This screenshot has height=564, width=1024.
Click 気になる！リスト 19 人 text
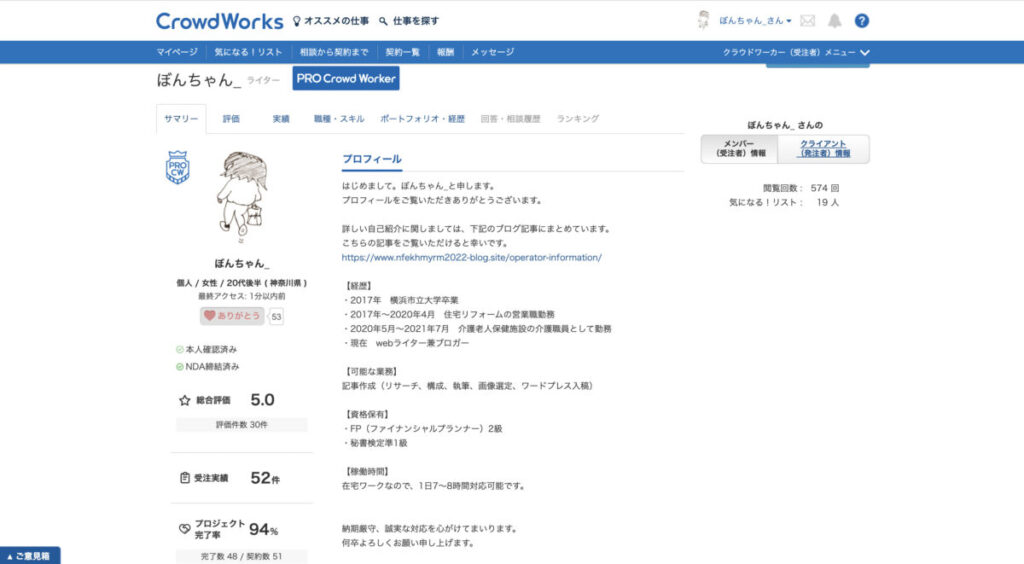[784, 202]
